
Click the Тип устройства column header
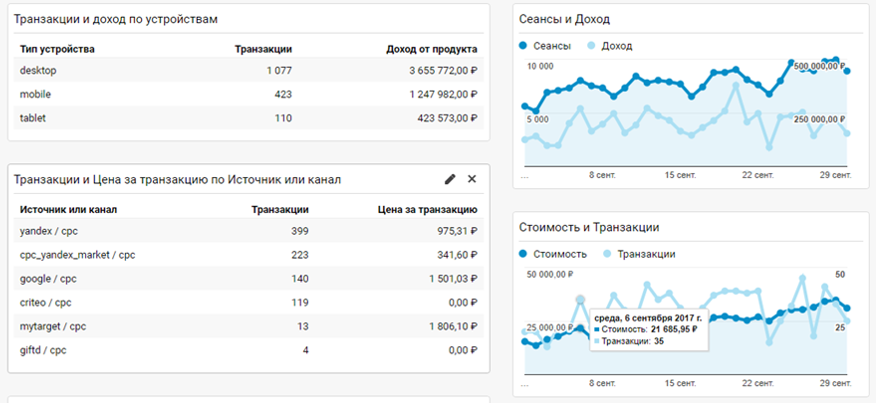[x=57, y=48]
